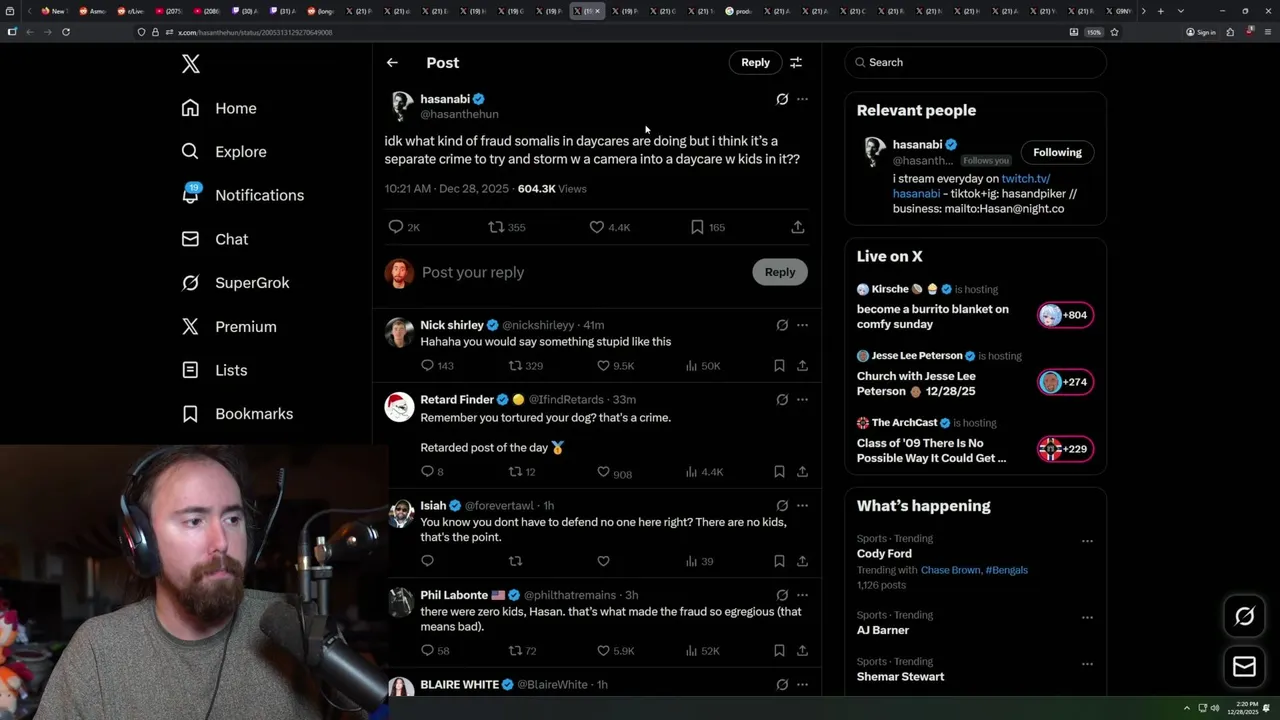Open Premium in the sidebar

click(x=229, y=326)
